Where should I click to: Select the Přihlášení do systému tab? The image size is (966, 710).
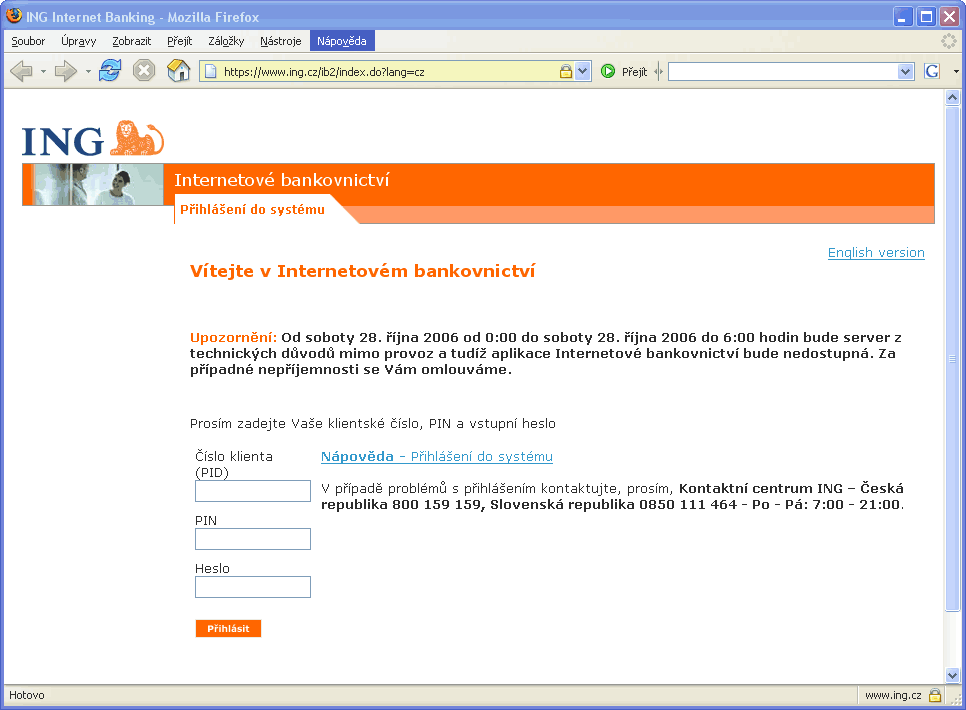pyautogui.click(x=253, y=210)
